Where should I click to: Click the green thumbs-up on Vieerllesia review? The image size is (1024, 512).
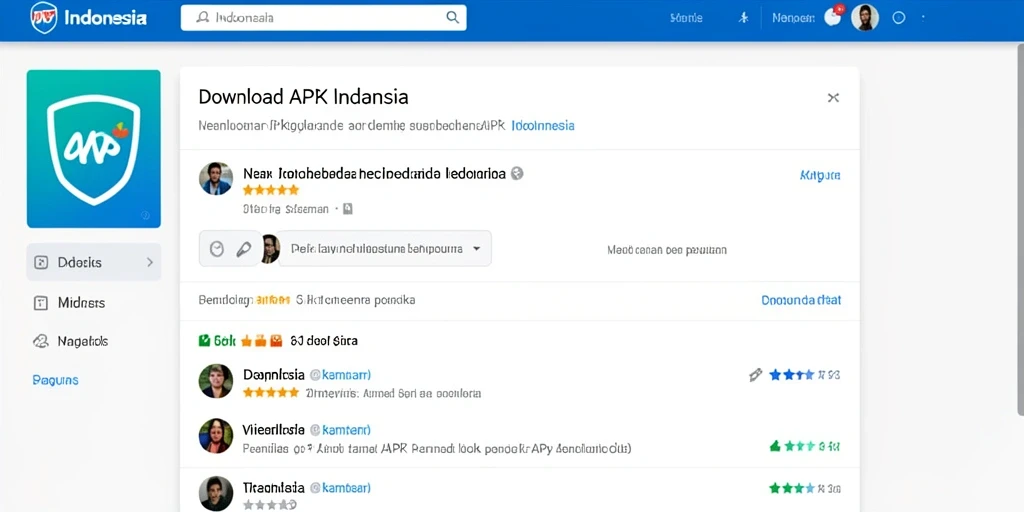point(775,446)
